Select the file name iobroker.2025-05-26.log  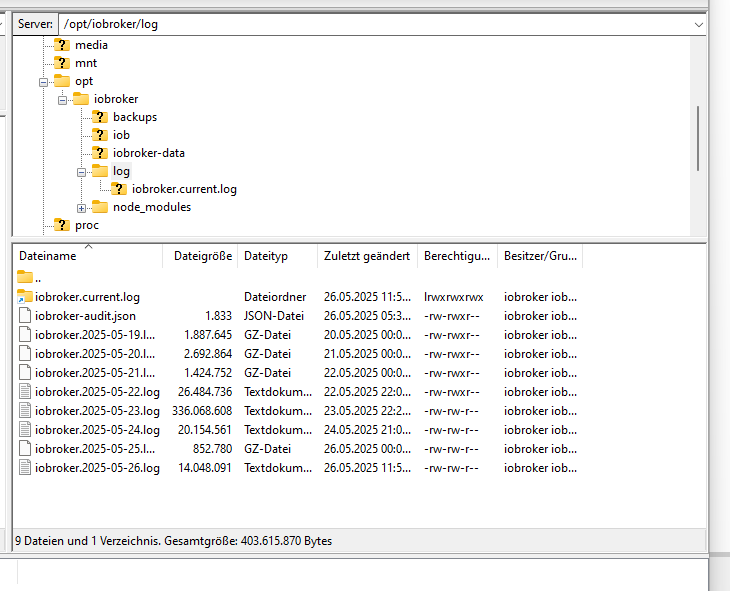(x=97, y=468)
